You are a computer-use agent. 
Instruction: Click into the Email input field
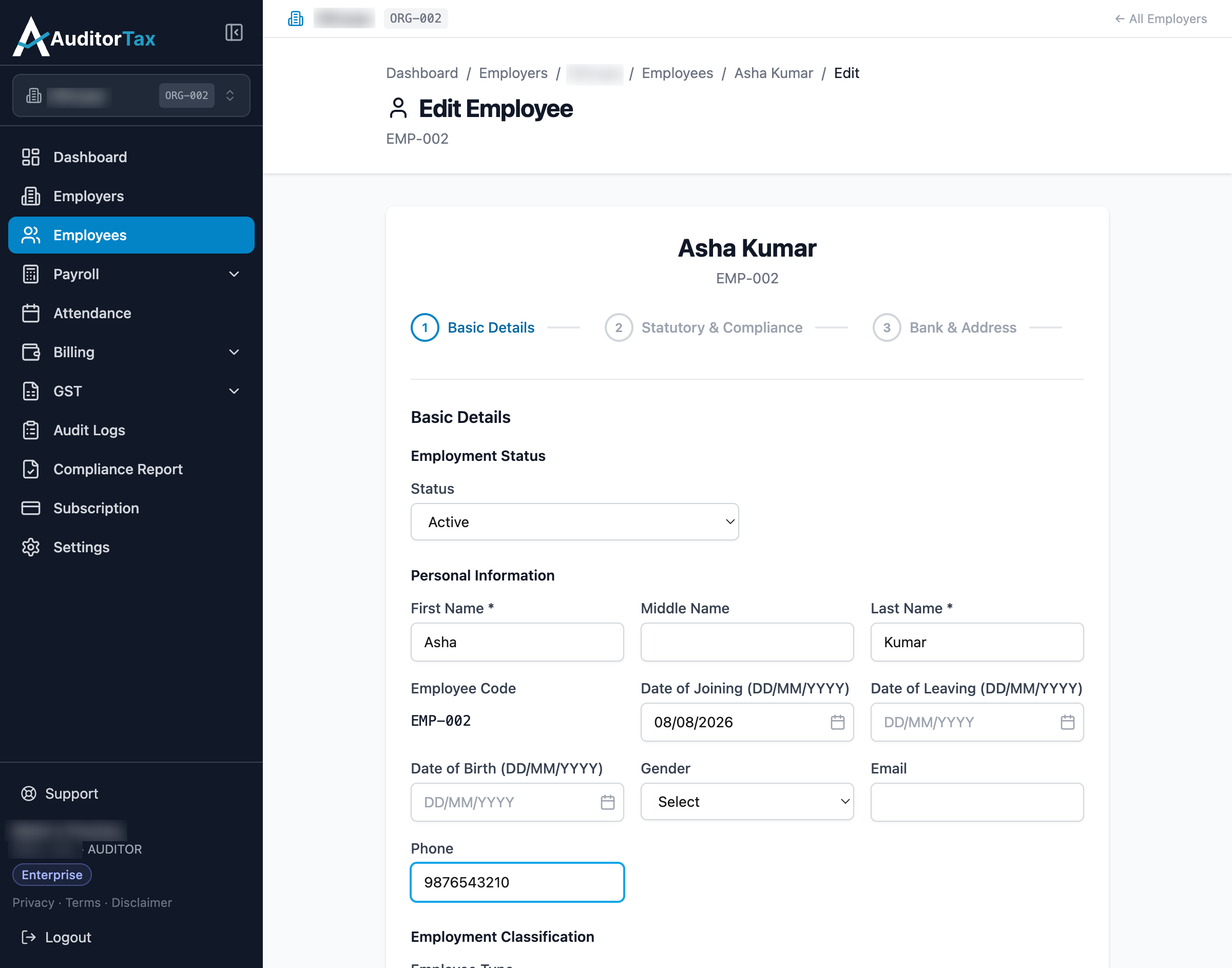click(x=977, y=802)
